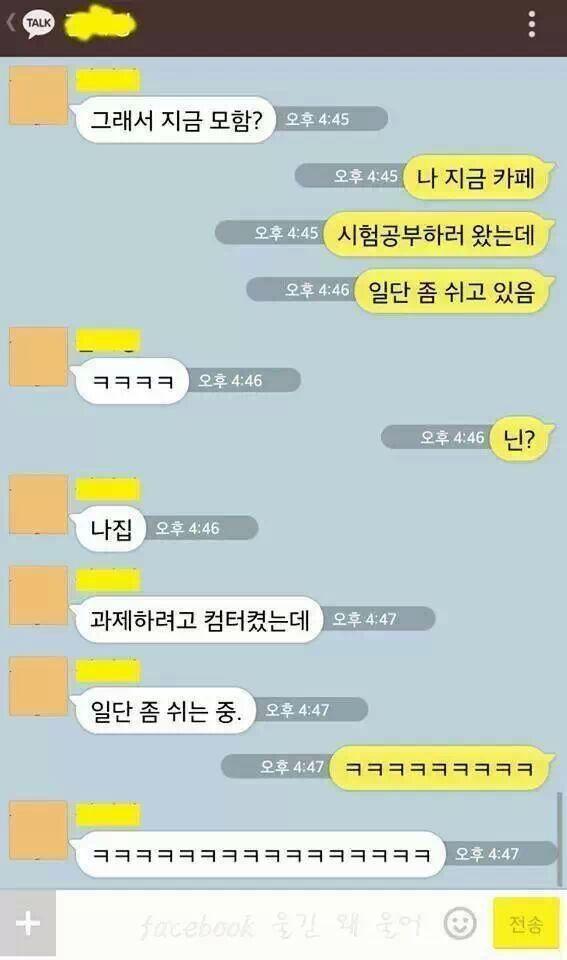
Task: Open profile picture beside 그래서 지금 모함? message
Action: (x=38, y=96)
